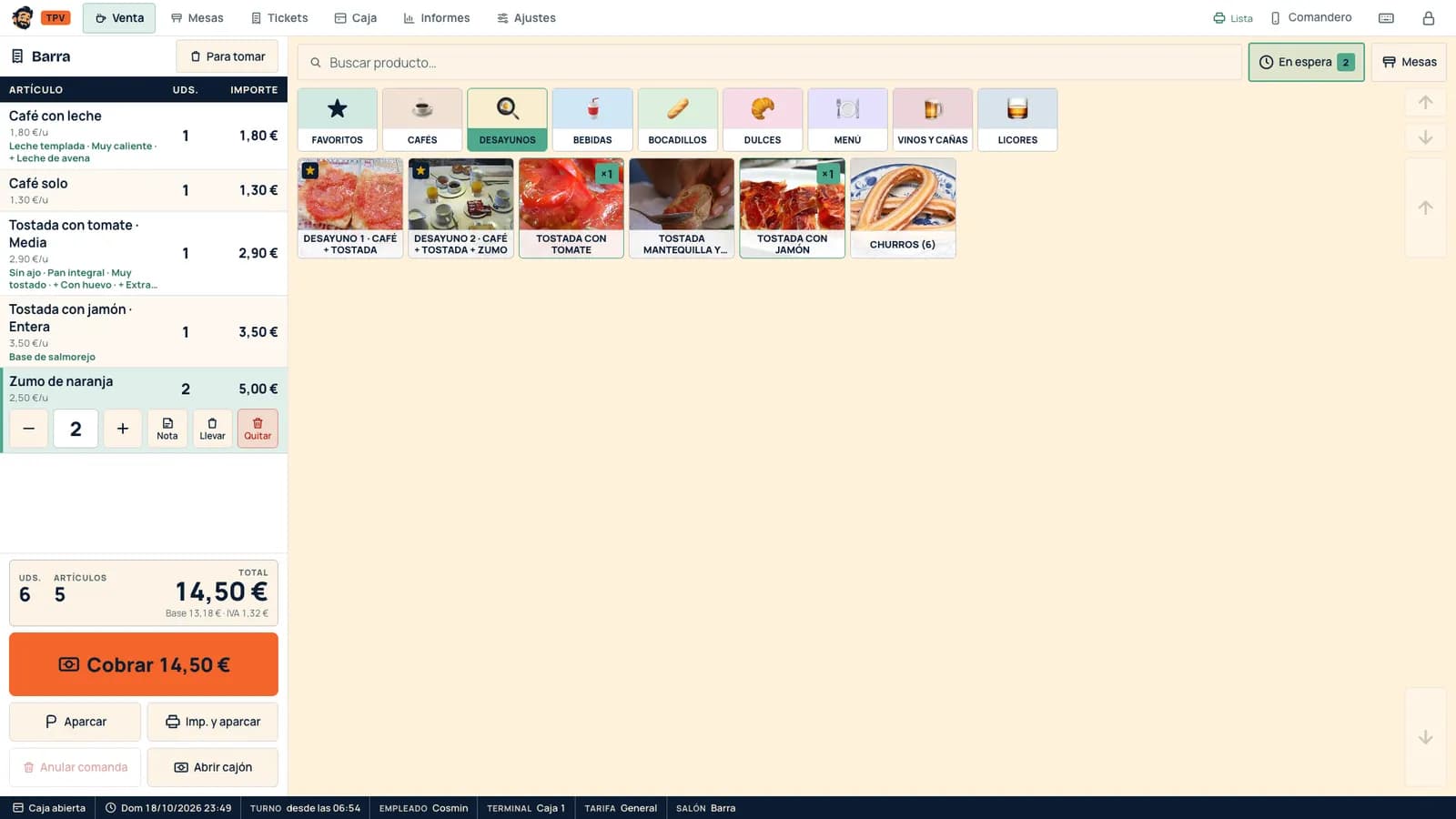Viewport: 1456px width, 819px height.
Task: Focus the Buscar producto search field
Action: click(770, 63)
